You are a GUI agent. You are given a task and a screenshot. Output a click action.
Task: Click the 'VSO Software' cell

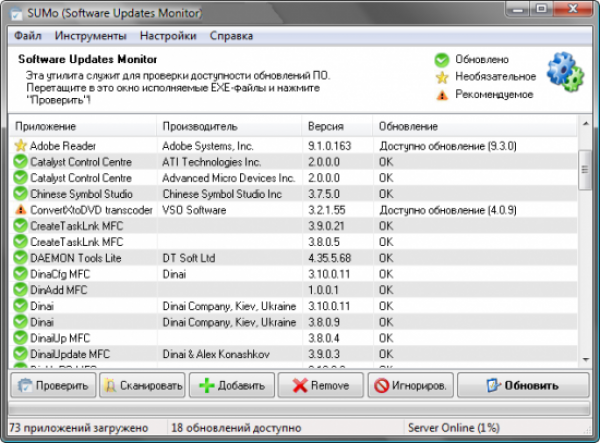[x=194, y=210]
